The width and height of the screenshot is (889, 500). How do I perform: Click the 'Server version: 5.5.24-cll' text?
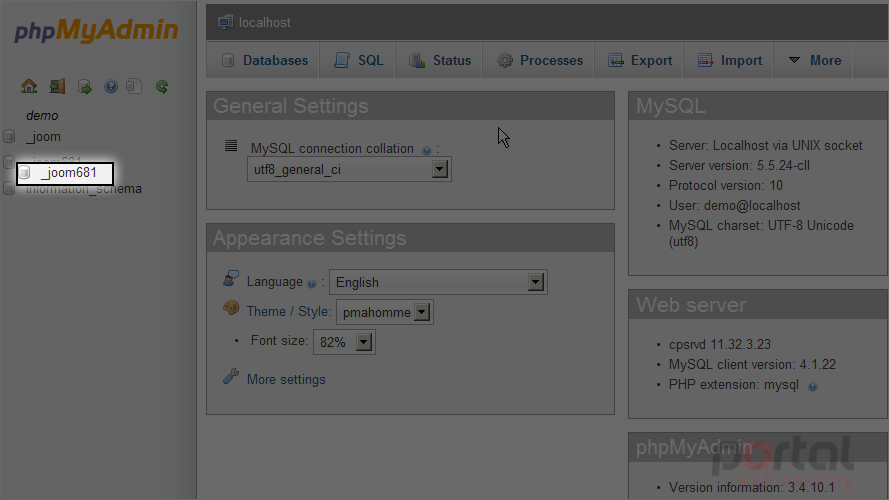739,166
